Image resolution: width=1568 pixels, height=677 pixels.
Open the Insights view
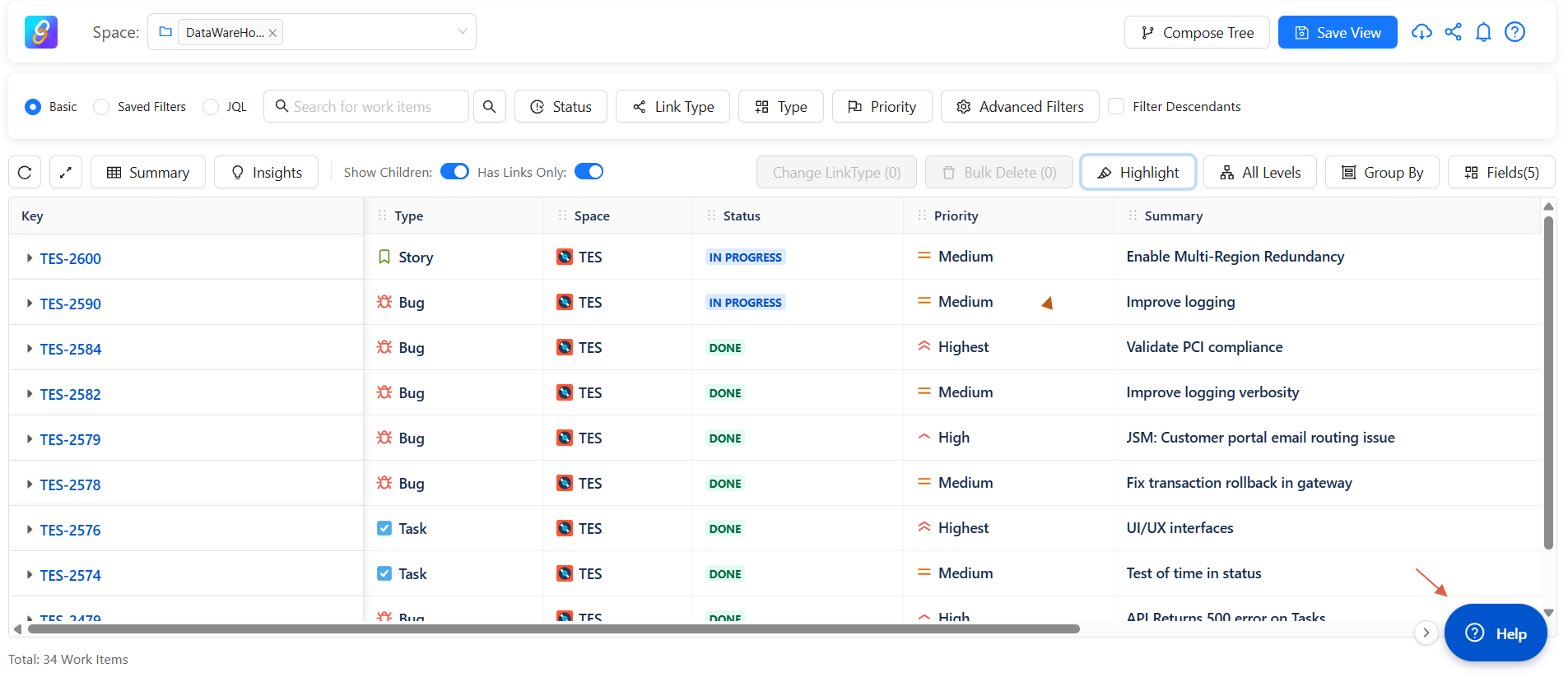tap(266, 172)
